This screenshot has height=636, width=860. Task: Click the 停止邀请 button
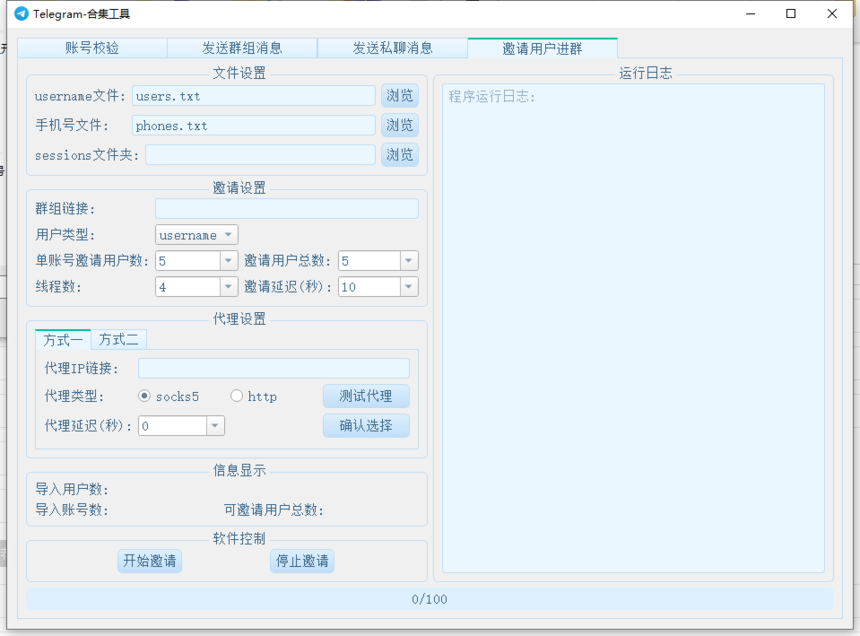[x=302, y=560]
